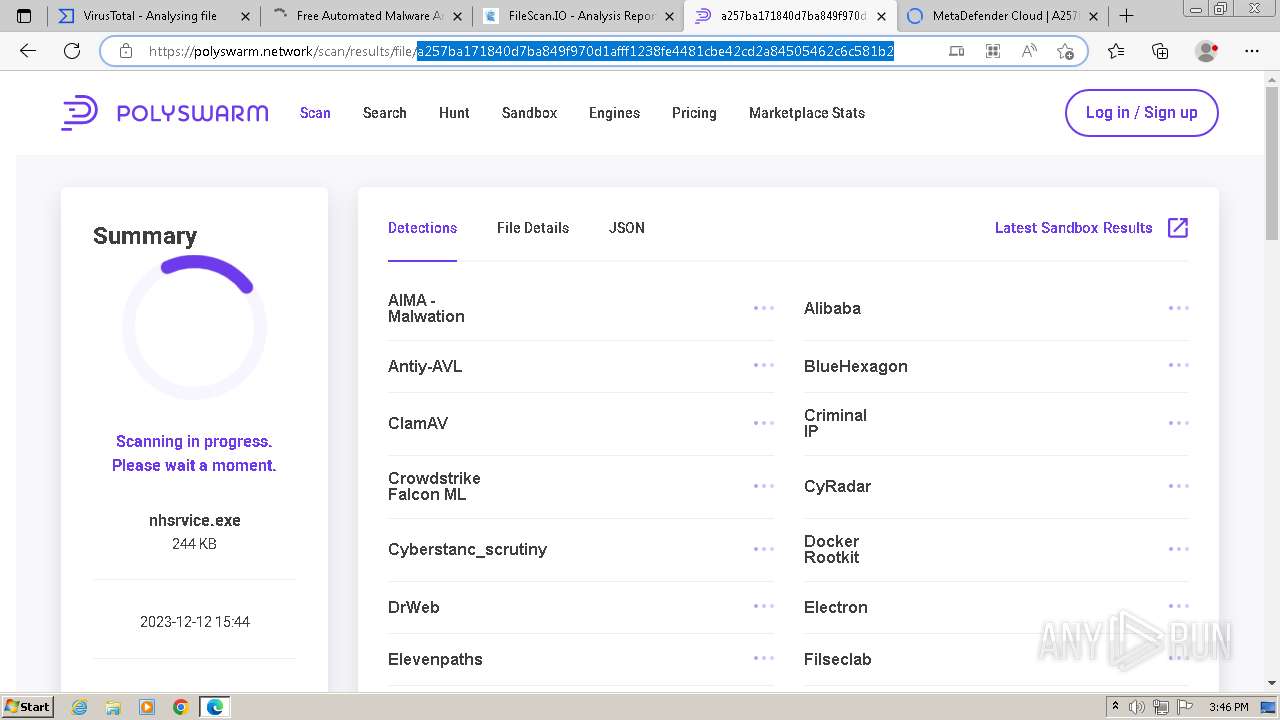Open new tab with plus button
Viewport: 1280px width, 720px height.
click(x=1126, y=16)
